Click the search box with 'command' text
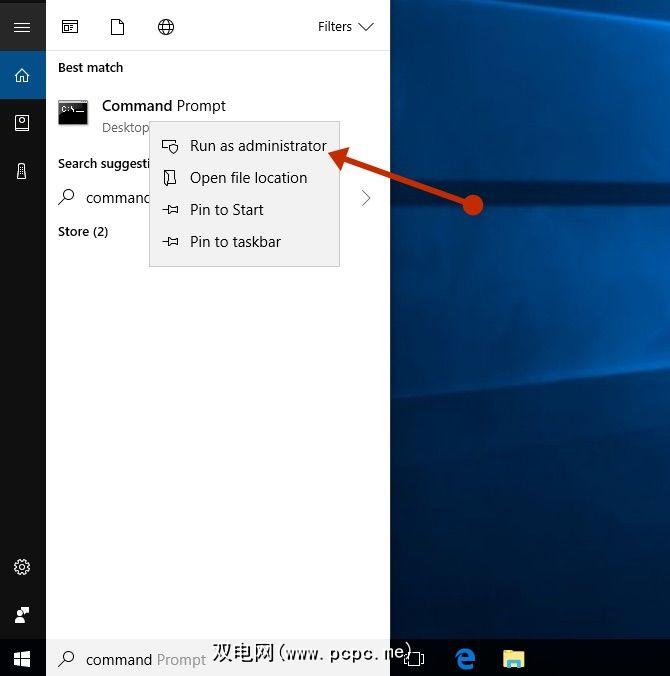The image size is (670, 676). point(218,658)
